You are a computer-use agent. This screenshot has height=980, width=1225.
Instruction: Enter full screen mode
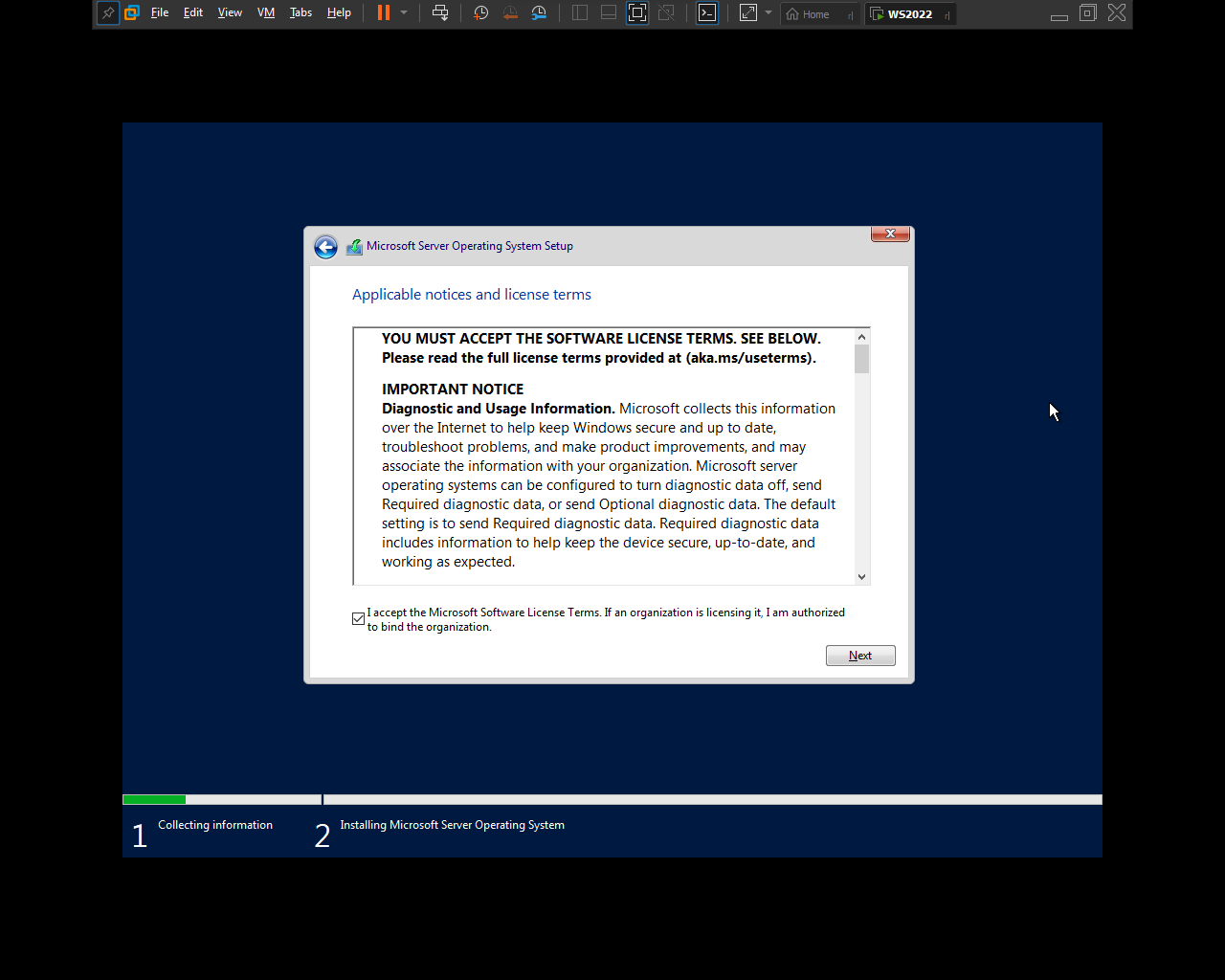[636, 13]
